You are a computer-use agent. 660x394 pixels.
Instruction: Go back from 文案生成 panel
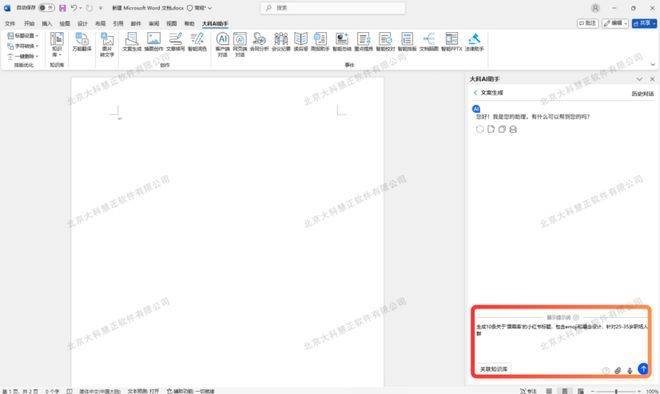click(x=476, y=92)
